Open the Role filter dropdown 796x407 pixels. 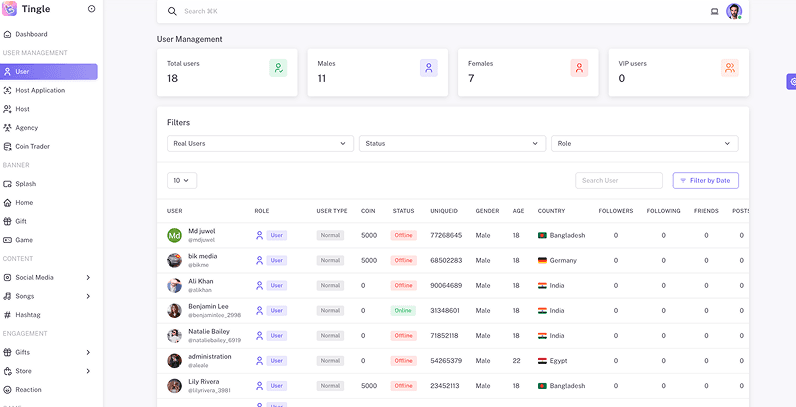click(645, 144)
